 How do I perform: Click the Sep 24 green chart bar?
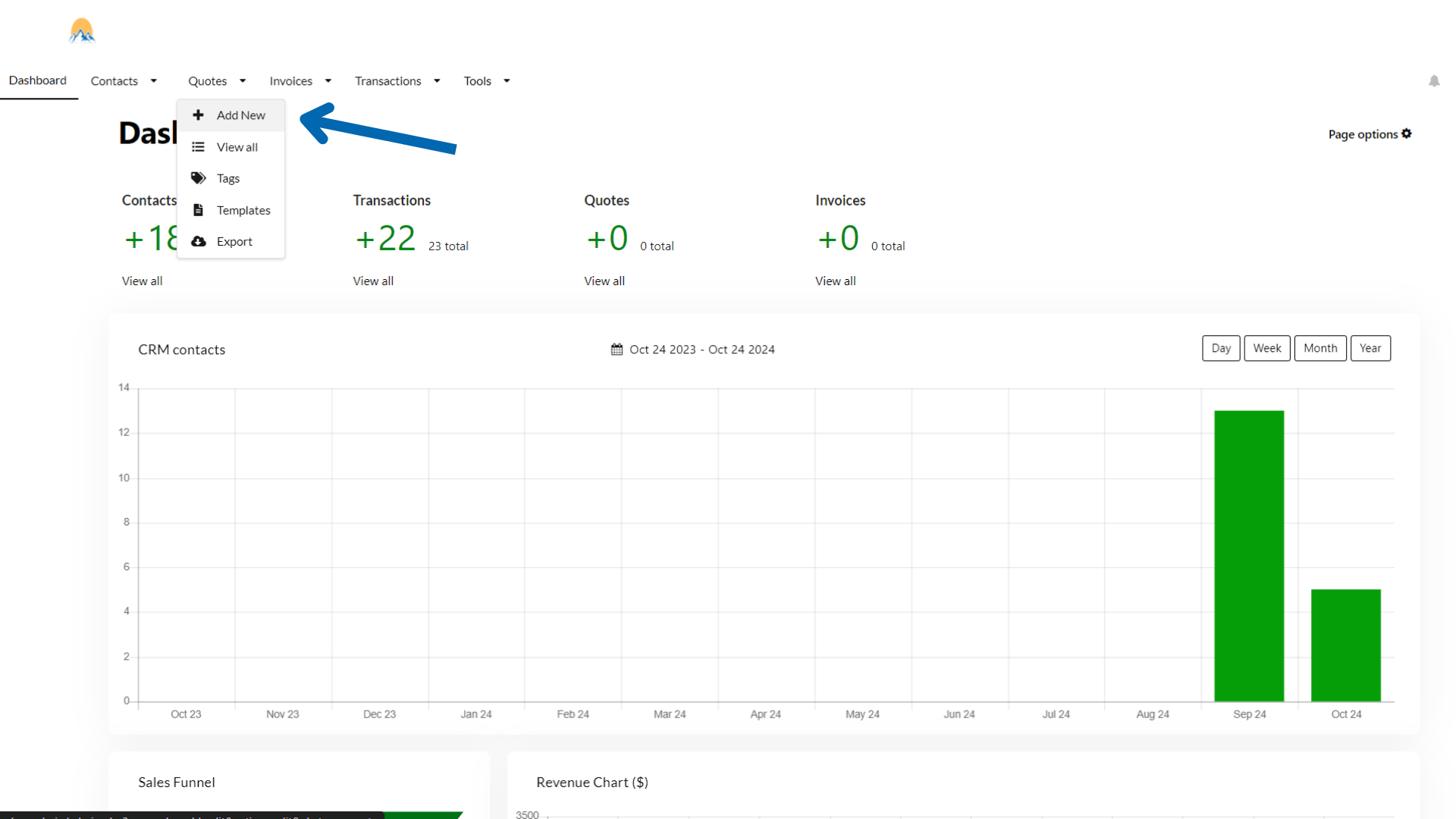[x=1249, y=556]
